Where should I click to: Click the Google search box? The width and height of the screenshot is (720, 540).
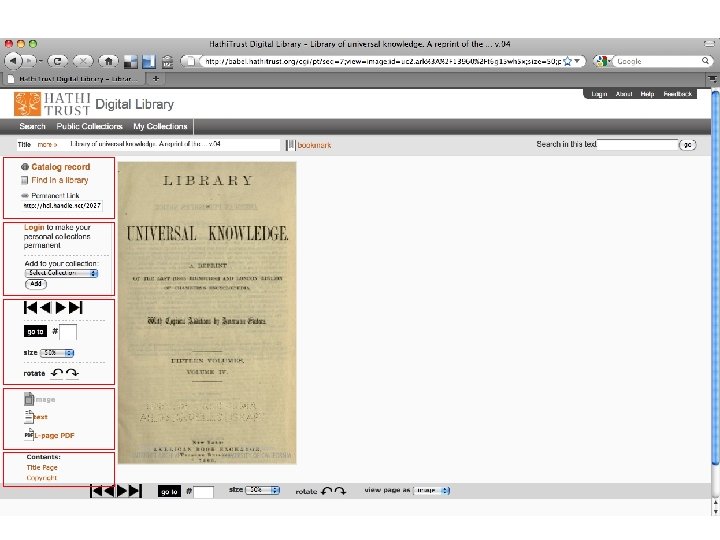pos(658,61)
